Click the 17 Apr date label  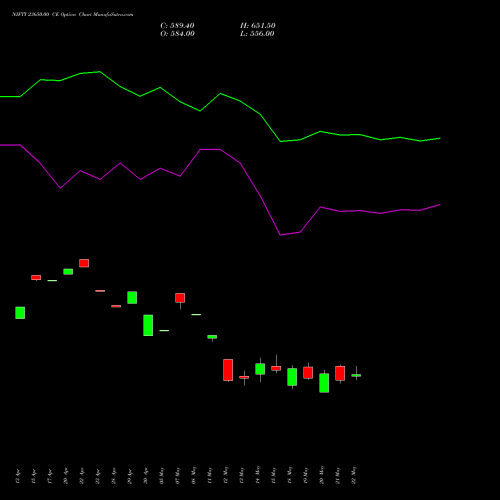(50, 476)
